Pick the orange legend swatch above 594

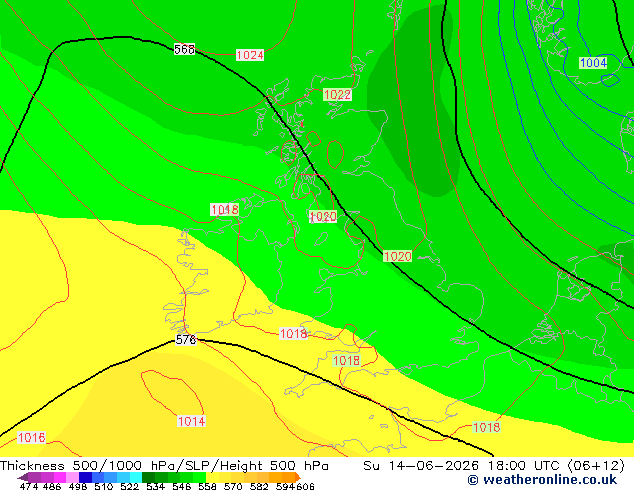coord(288,477)
